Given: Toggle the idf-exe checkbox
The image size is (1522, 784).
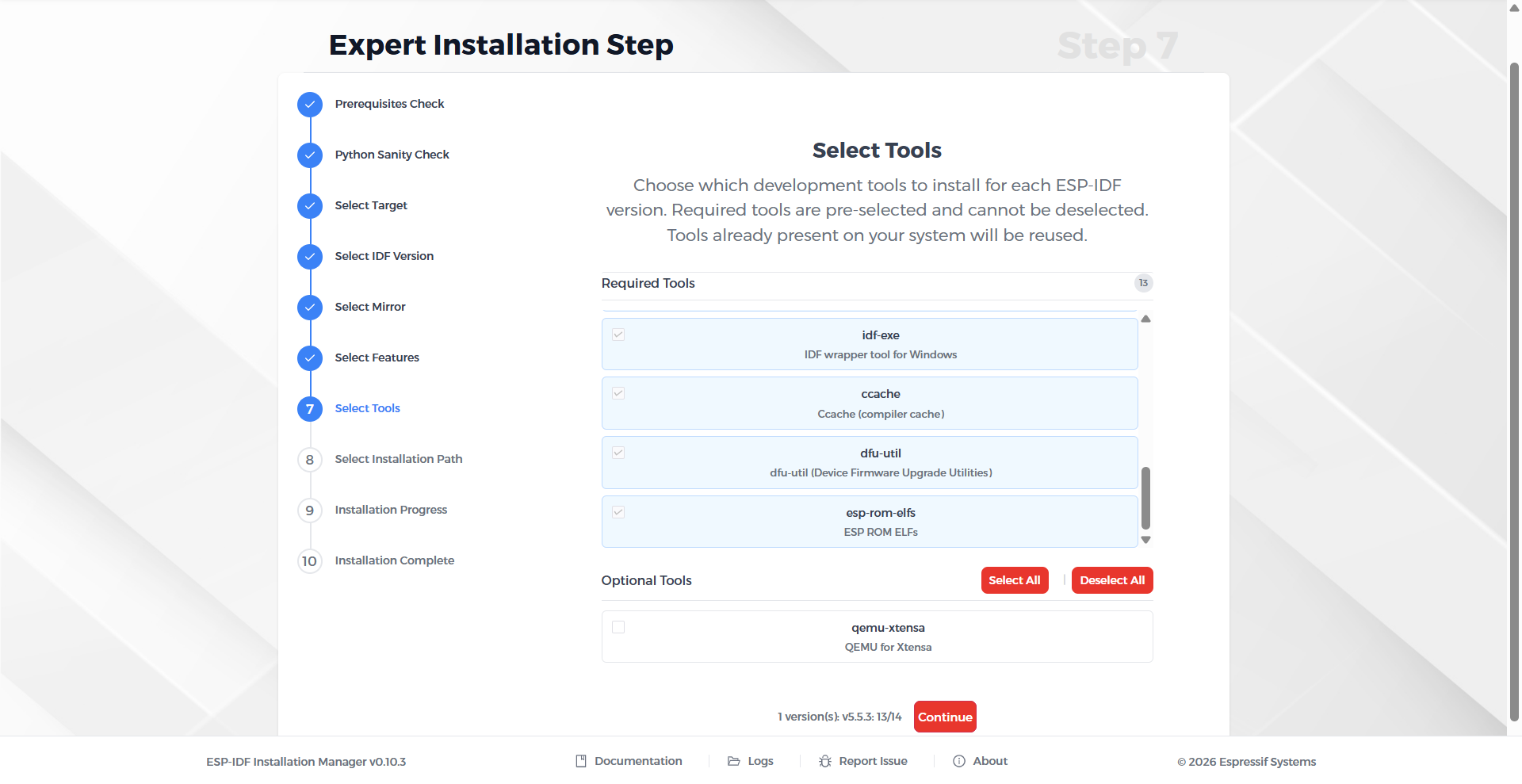Looking at the screenshot, I should pyautogui.click(x=618, y=335).
